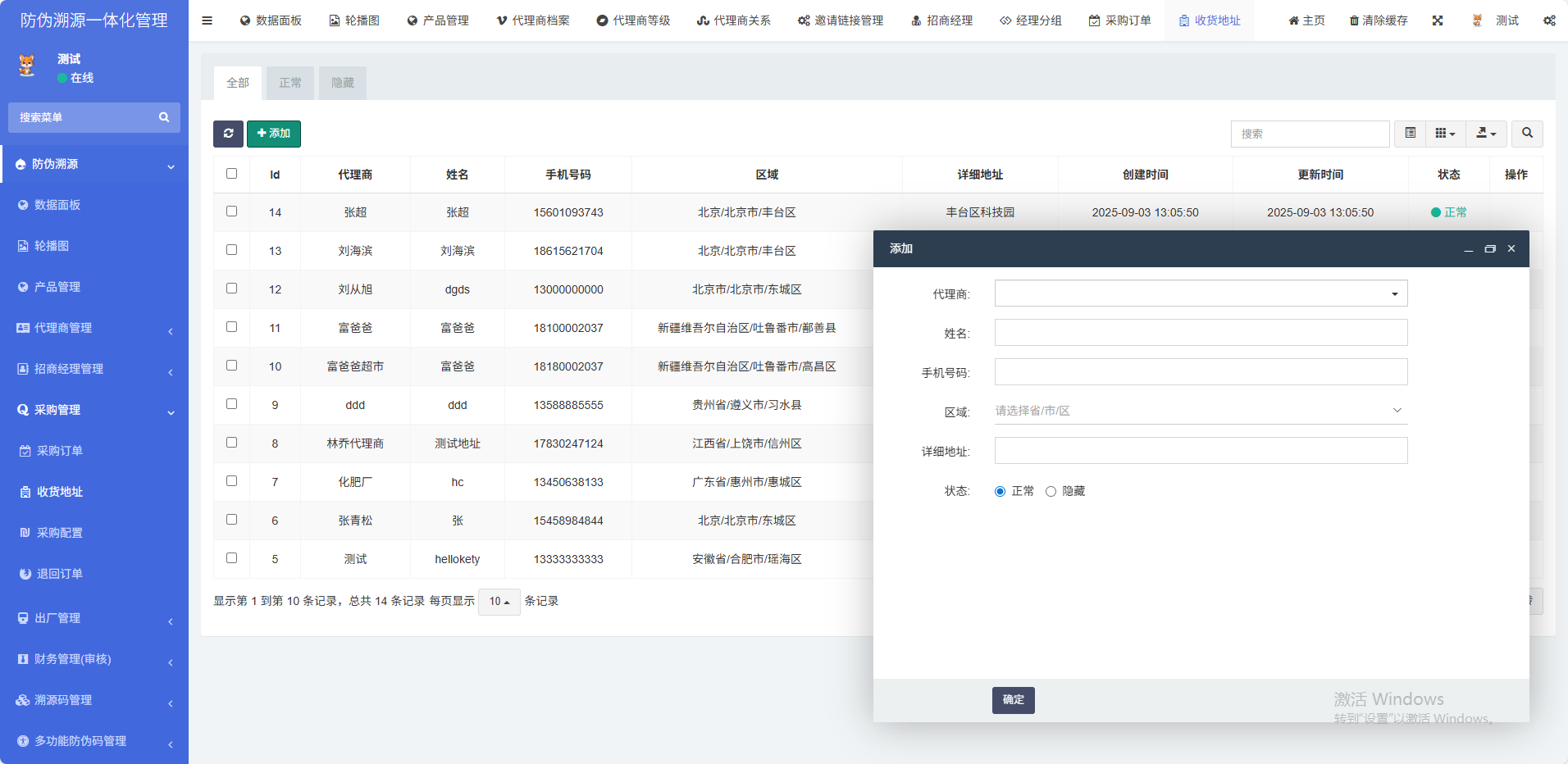Expand the 区域 province/city selector
This screenshot has width=1568, height=764.
1201,411
